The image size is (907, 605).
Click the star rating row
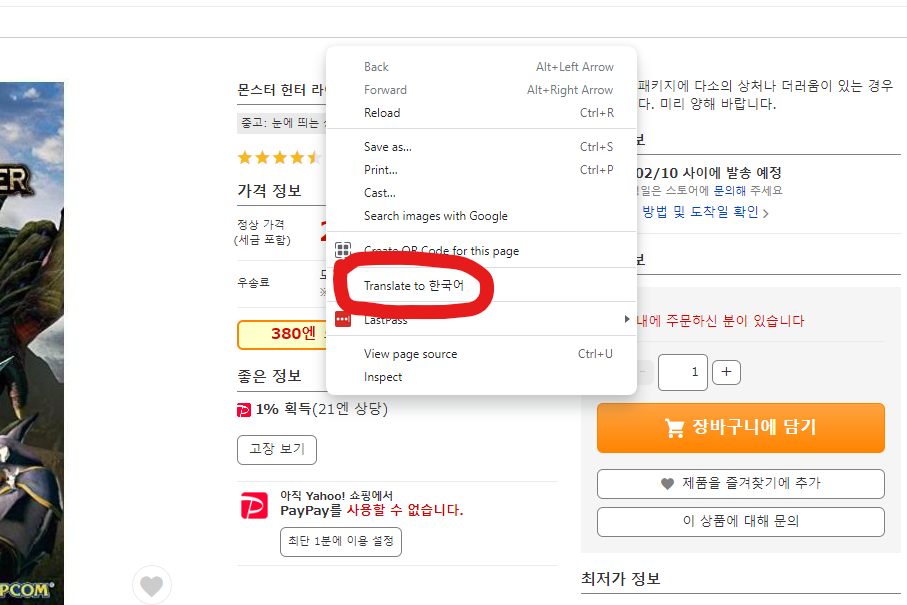pos(280,157)
